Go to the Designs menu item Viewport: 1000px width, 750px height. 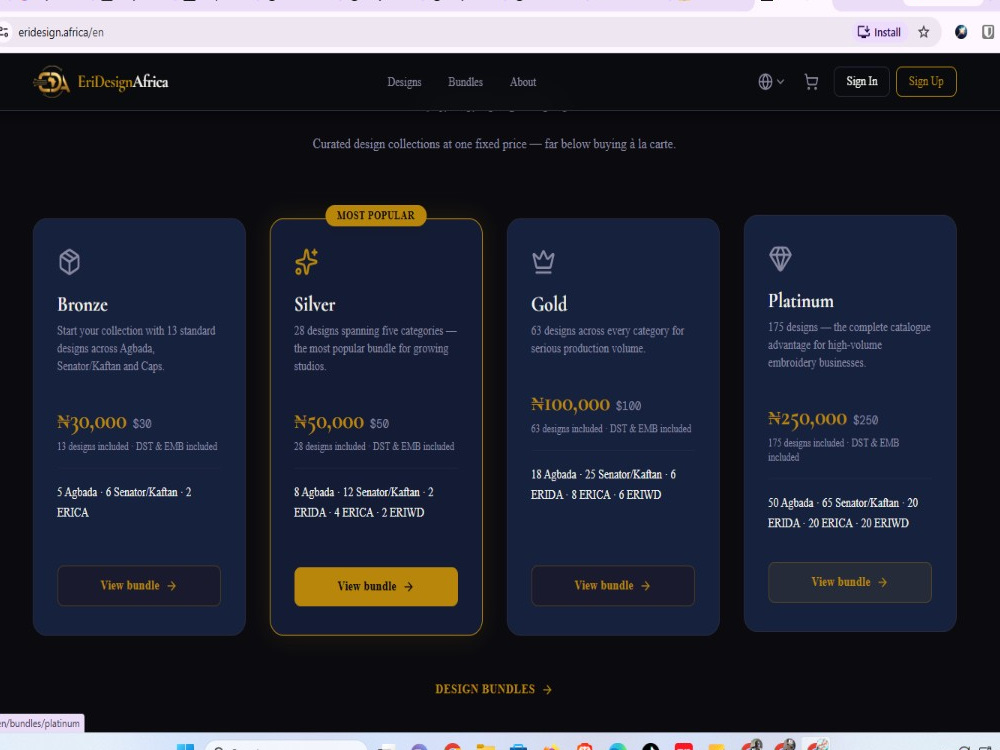404,82
